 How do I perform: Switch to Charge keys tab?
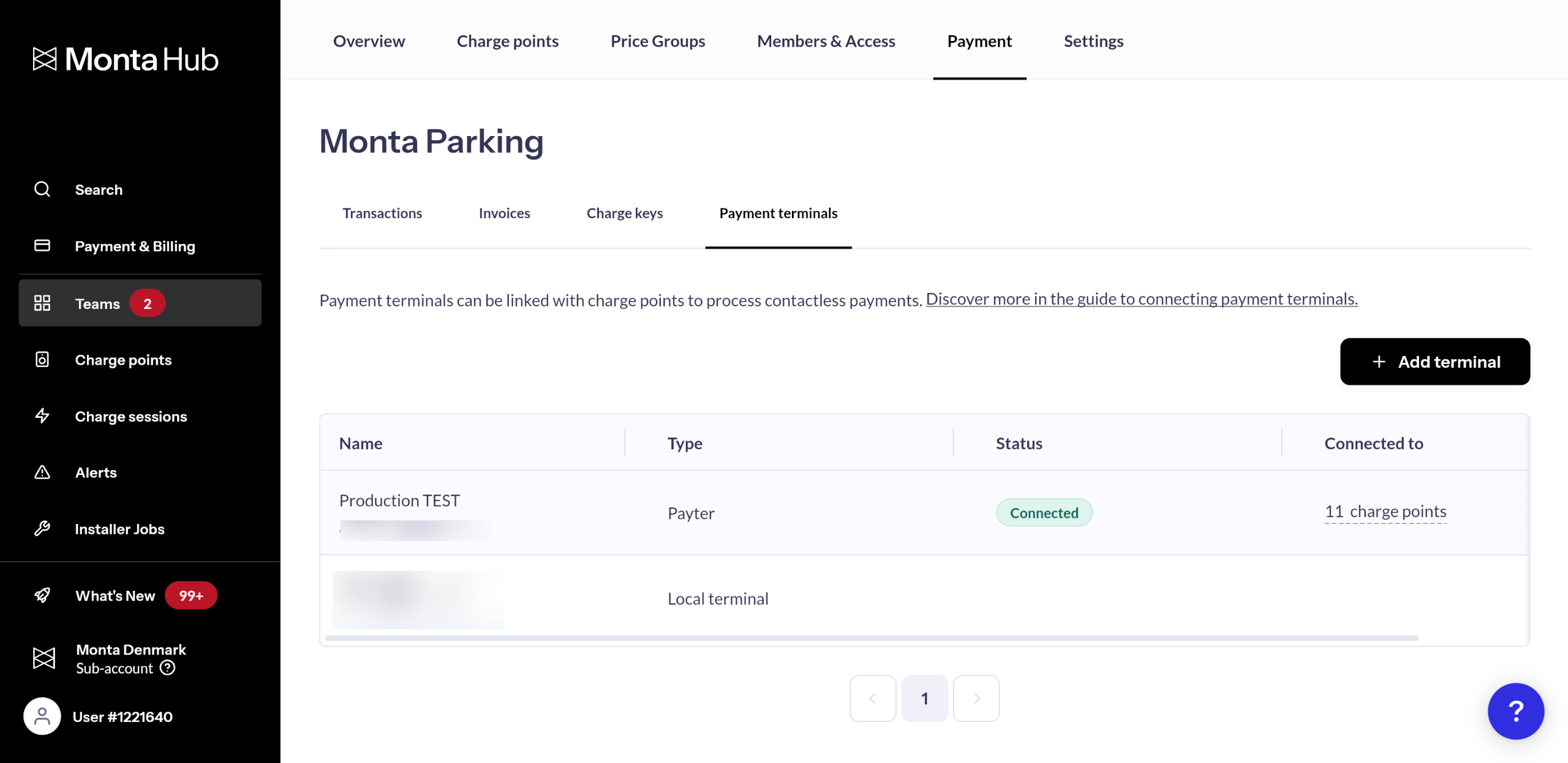point(624,213)
